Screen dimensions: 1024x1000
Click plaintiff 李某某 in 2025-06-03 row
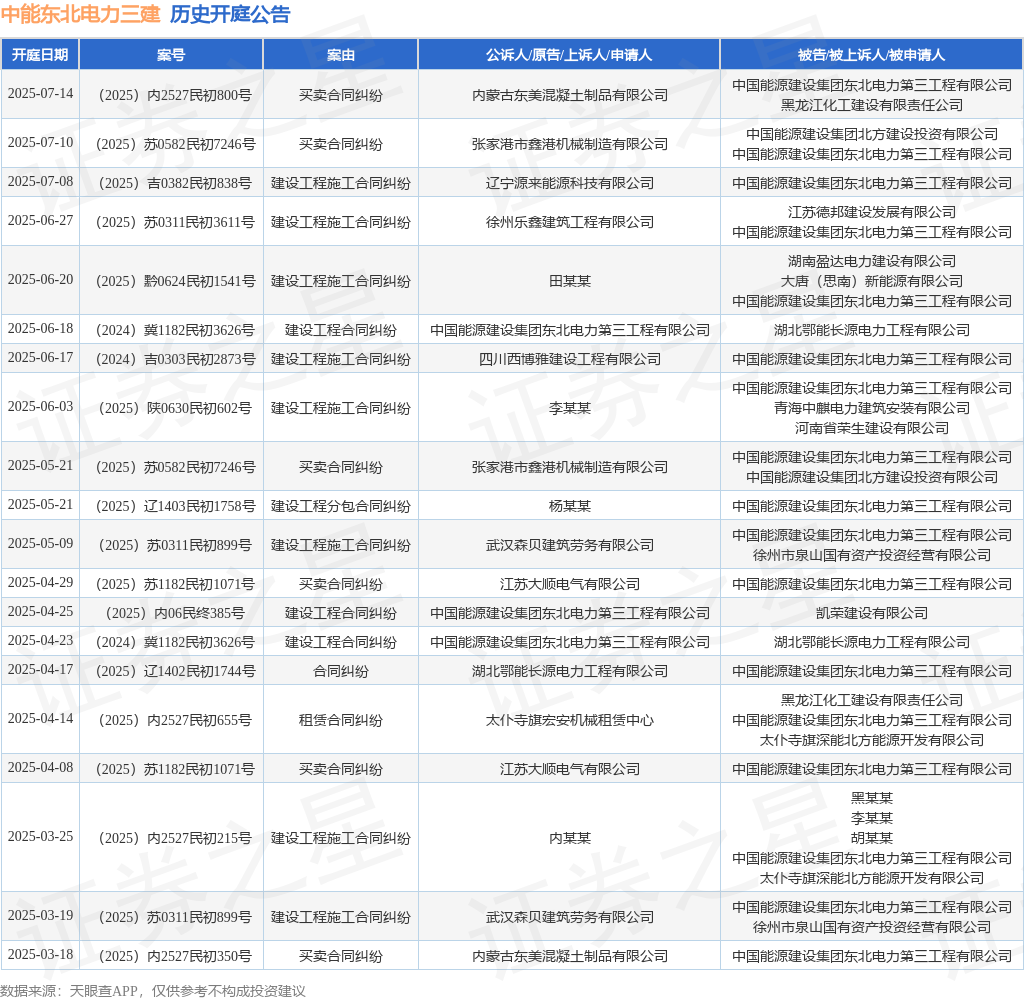coord(569,409)
